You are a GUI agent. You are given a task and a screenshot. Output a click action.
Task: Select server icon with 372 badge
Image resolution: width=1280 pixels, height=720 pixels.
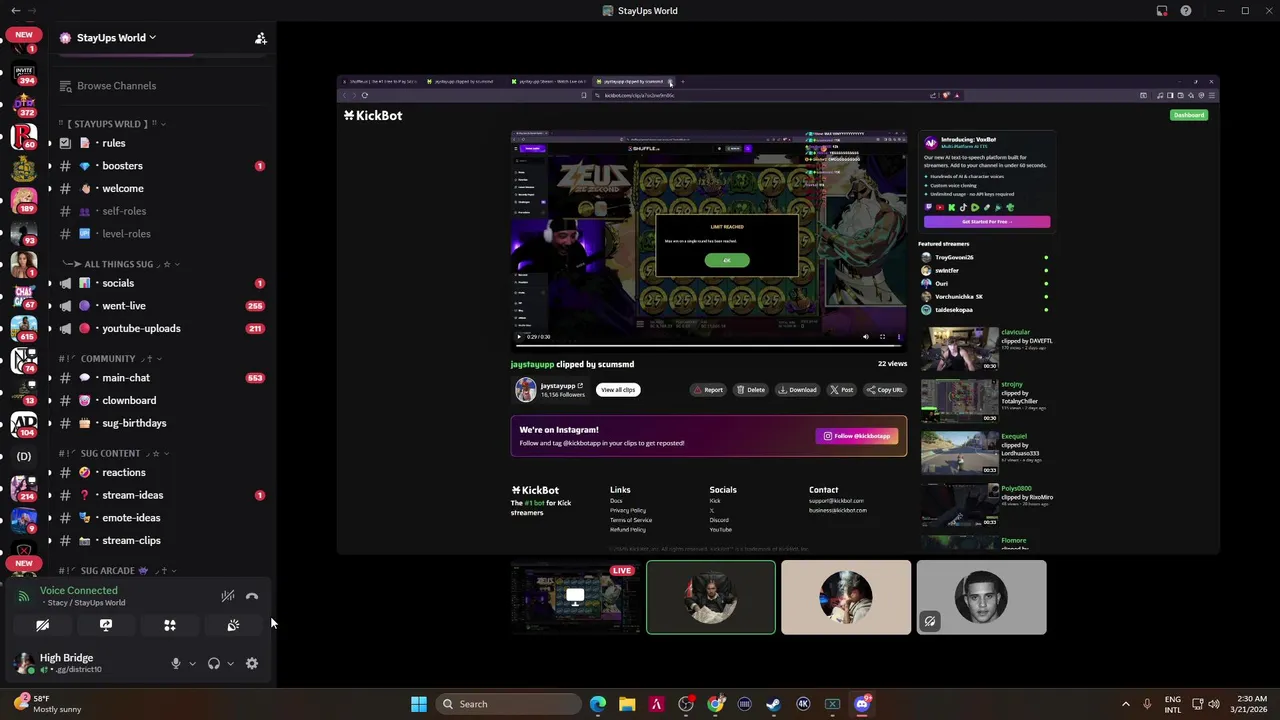24,105
